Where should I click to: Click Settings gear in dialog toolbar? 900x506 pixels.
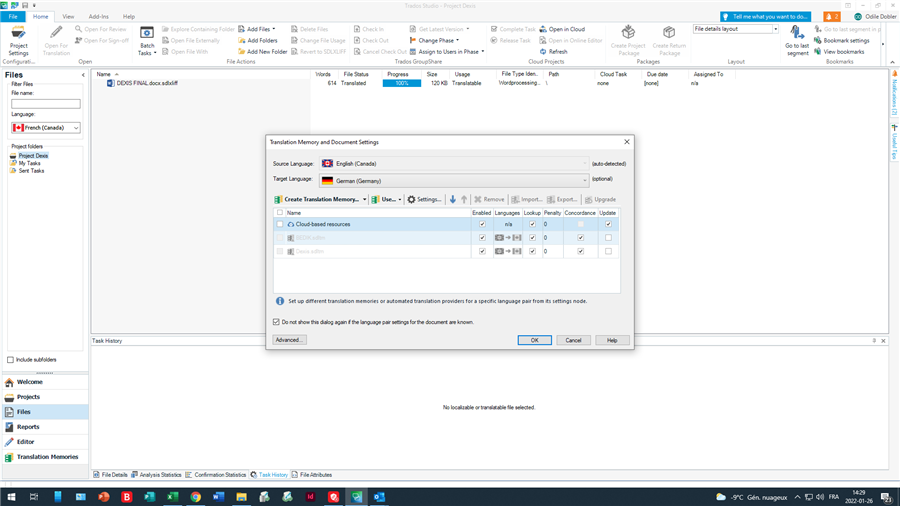(x=424, y=199)
